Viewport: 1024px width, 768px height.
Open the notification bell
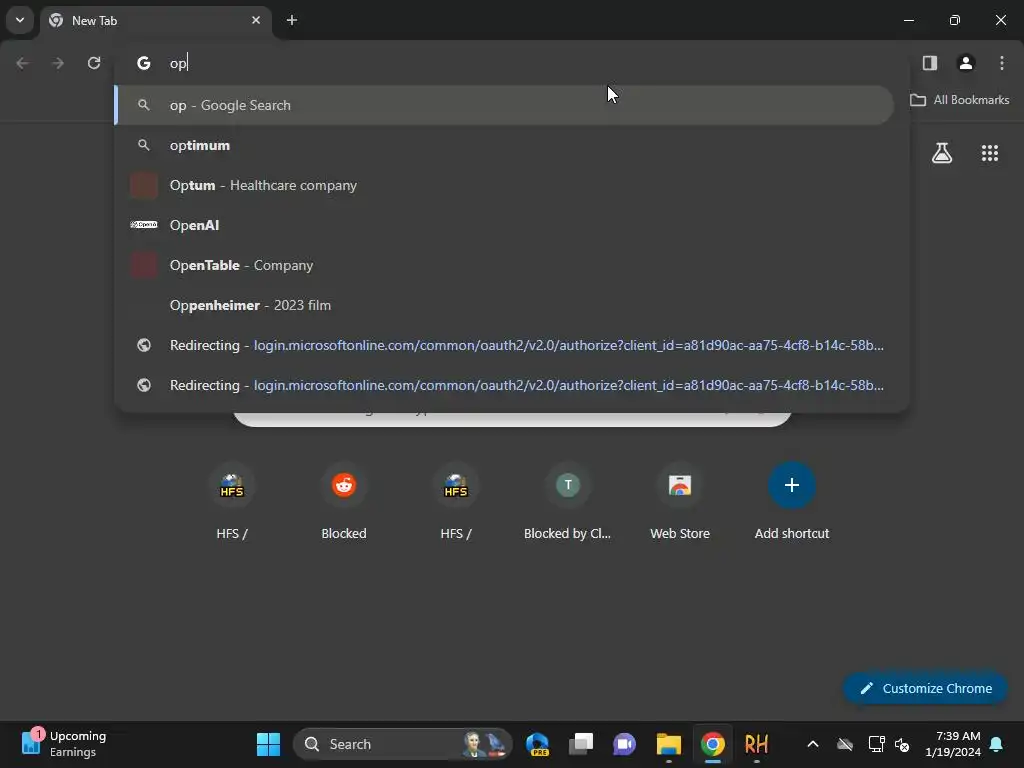(997, 744)
